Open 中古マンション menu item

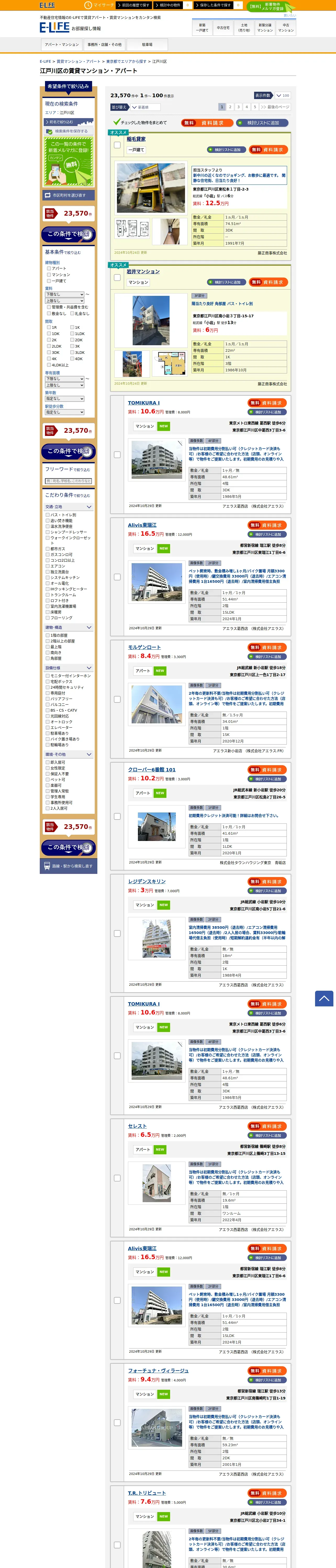286,28
